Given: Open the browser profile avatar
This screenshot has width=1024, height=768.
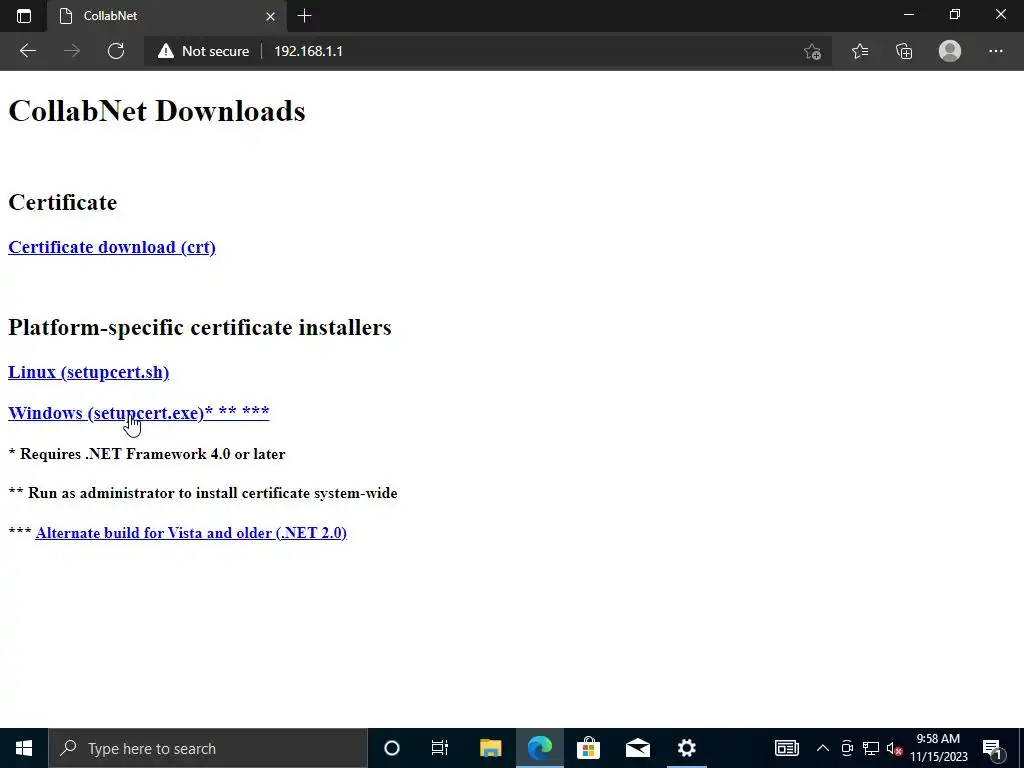Looking at the screenshot, I should coord(950,51).
